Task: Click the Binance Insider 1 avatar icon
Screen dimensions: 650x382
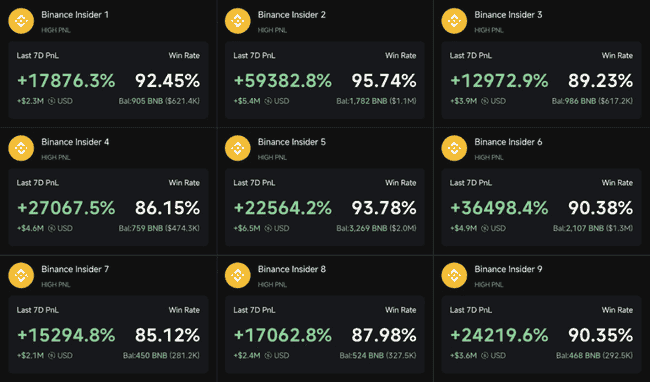Action: coord(21,21)
